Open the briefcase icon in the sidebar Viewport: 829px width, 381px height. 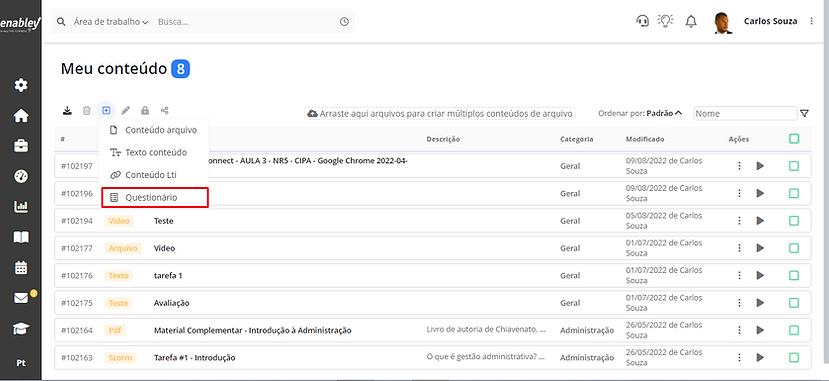(x=21, y=146)
